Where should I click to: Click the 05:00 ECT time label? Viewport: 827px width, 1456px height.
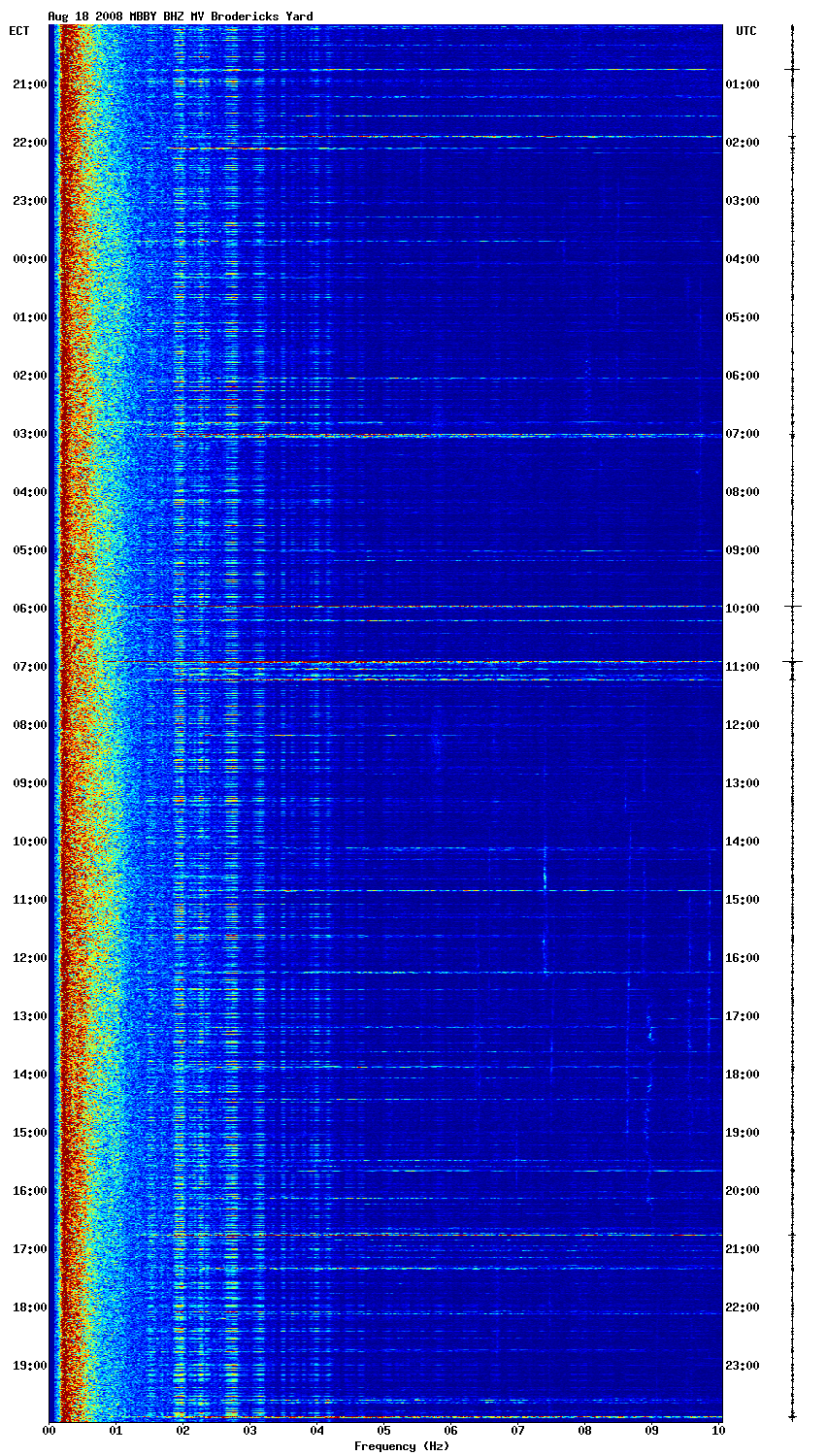pos(30,550)
